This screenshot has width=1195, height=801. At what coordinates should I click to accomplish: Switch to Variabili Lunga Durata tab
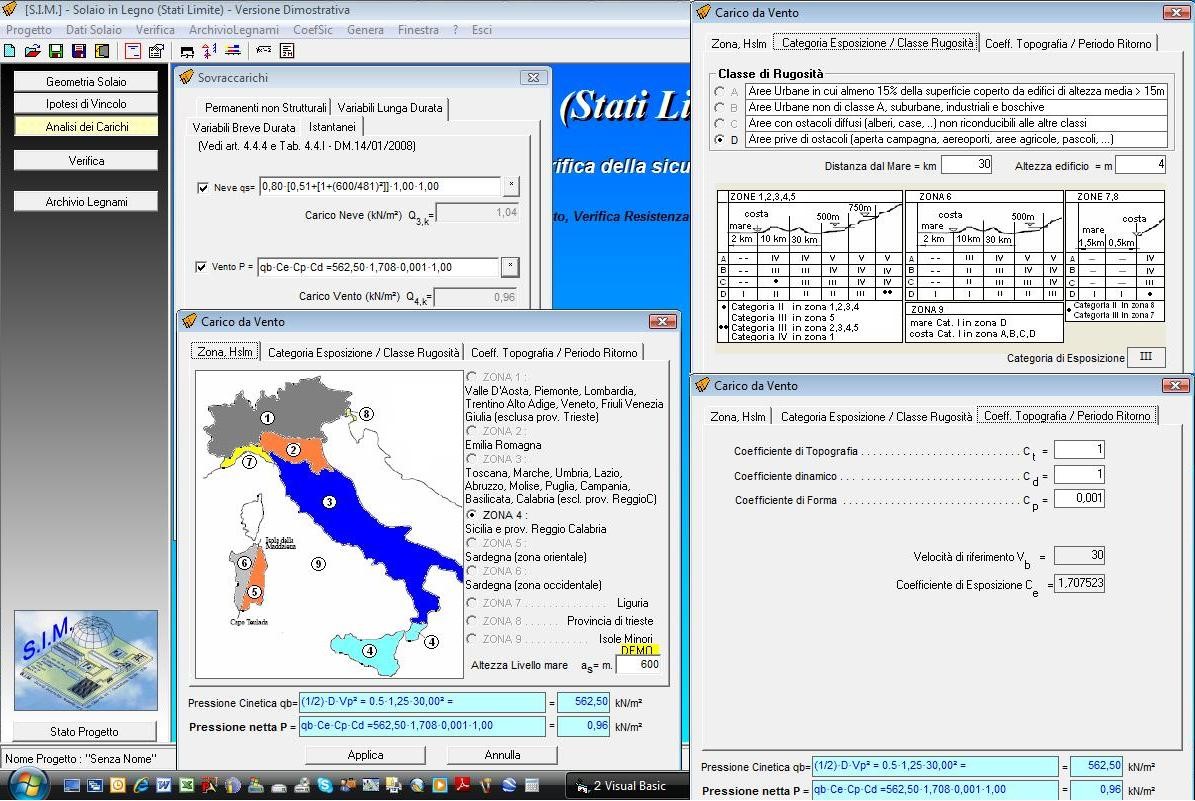tap(390, 107)
